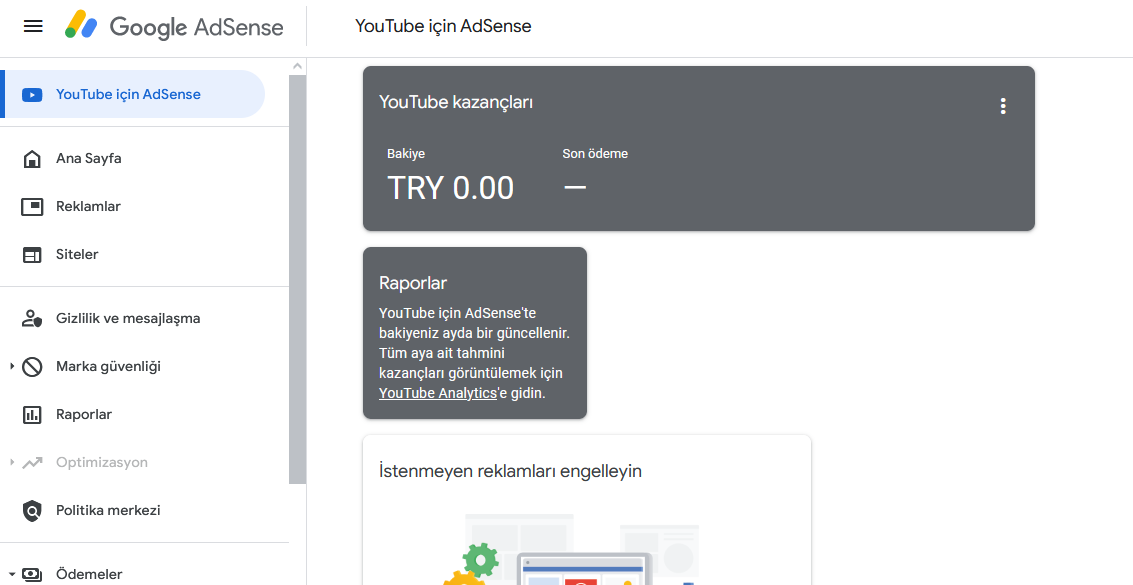Click the sidebar scroll up arrow
The width and height of the screenshot is (1133, 585).
[x=297, y=66]
